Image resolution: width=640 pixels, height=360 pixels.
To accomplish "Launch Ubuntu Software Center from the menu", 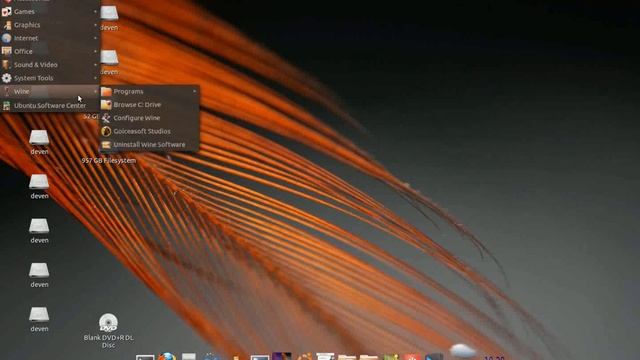I will (x=50, y=106).
